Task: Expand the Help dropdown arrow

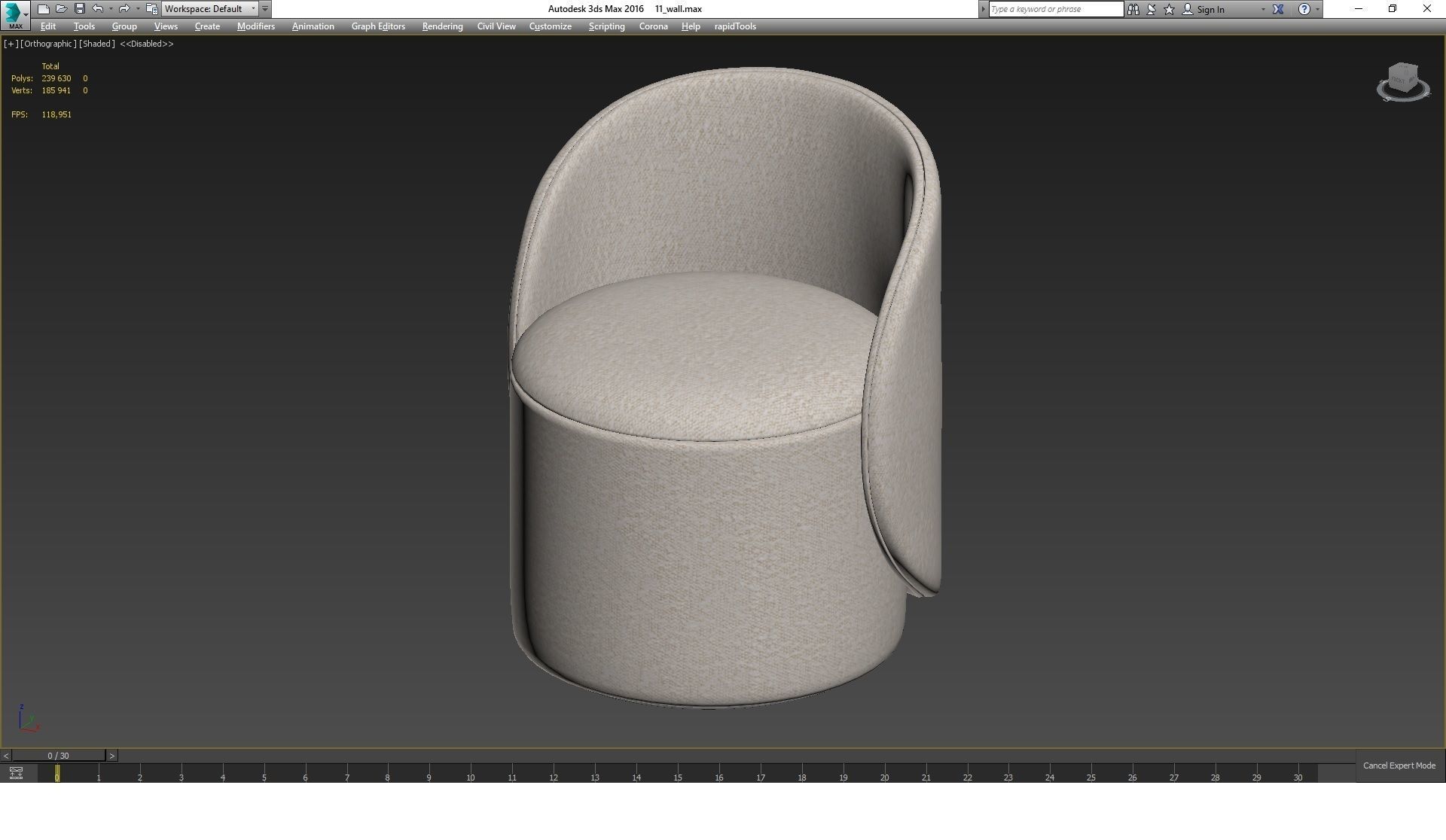Action: pyautogui.click(x=1317, y=9)
